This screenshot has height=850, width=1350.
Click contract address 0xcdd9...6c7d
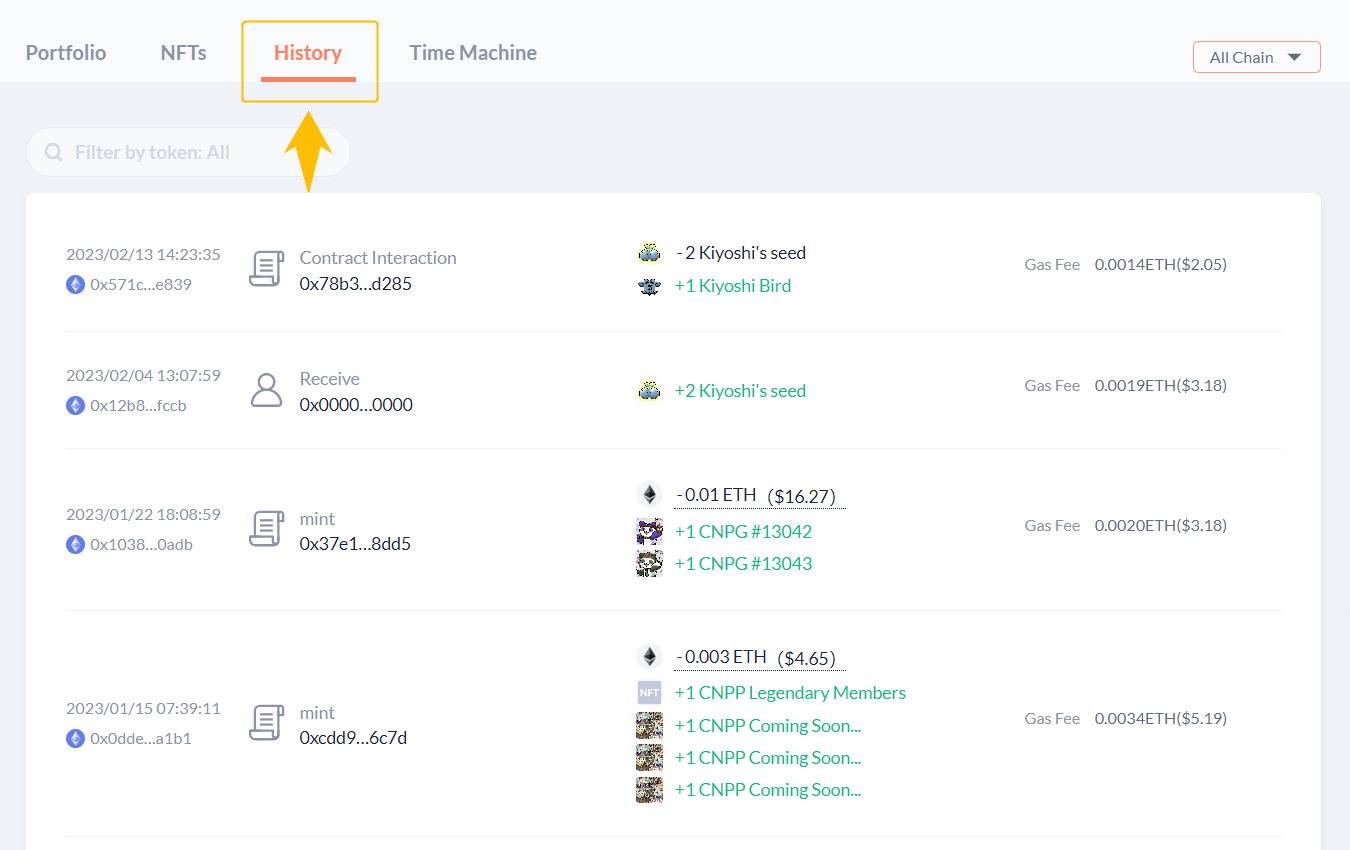point(353,738)
